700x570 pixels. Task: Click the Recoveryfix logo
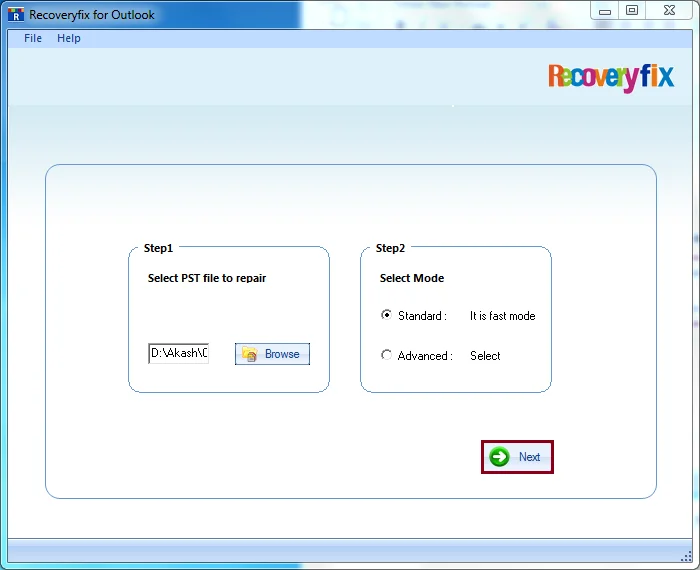[611, 78]
